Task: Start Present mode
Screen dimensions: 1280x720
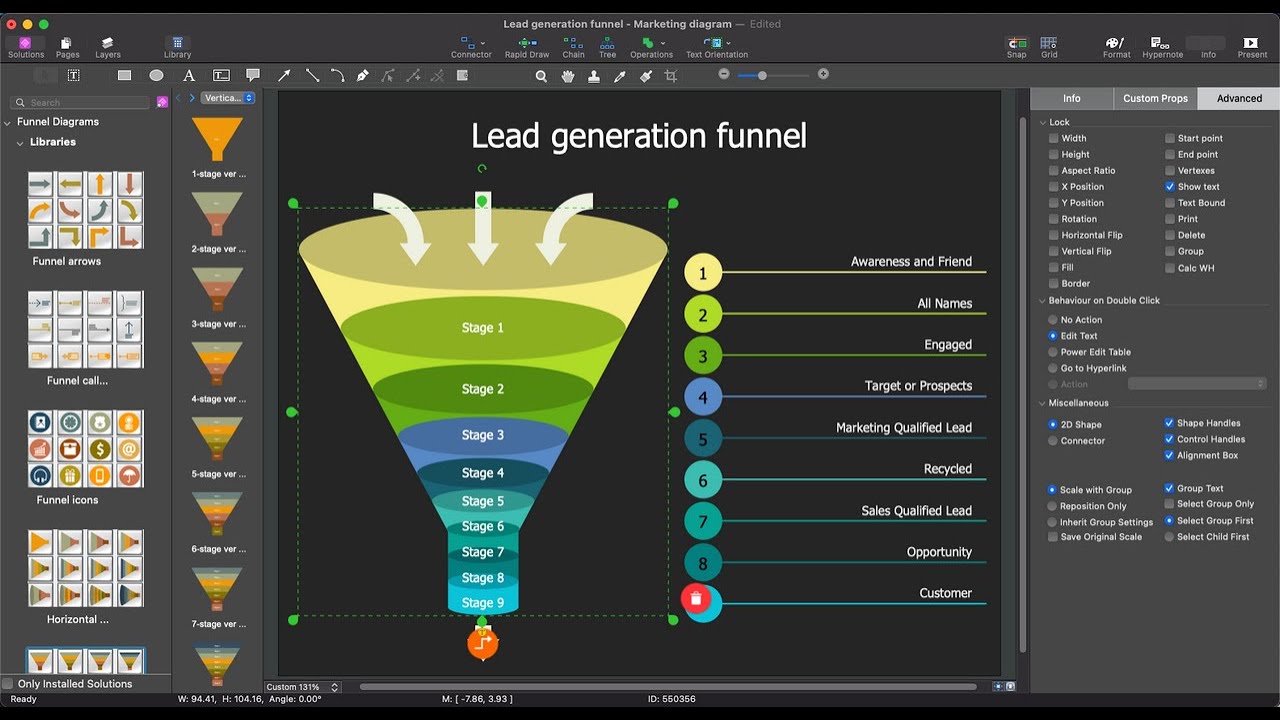Action: pyautogui.click(x=1251, y=47)
